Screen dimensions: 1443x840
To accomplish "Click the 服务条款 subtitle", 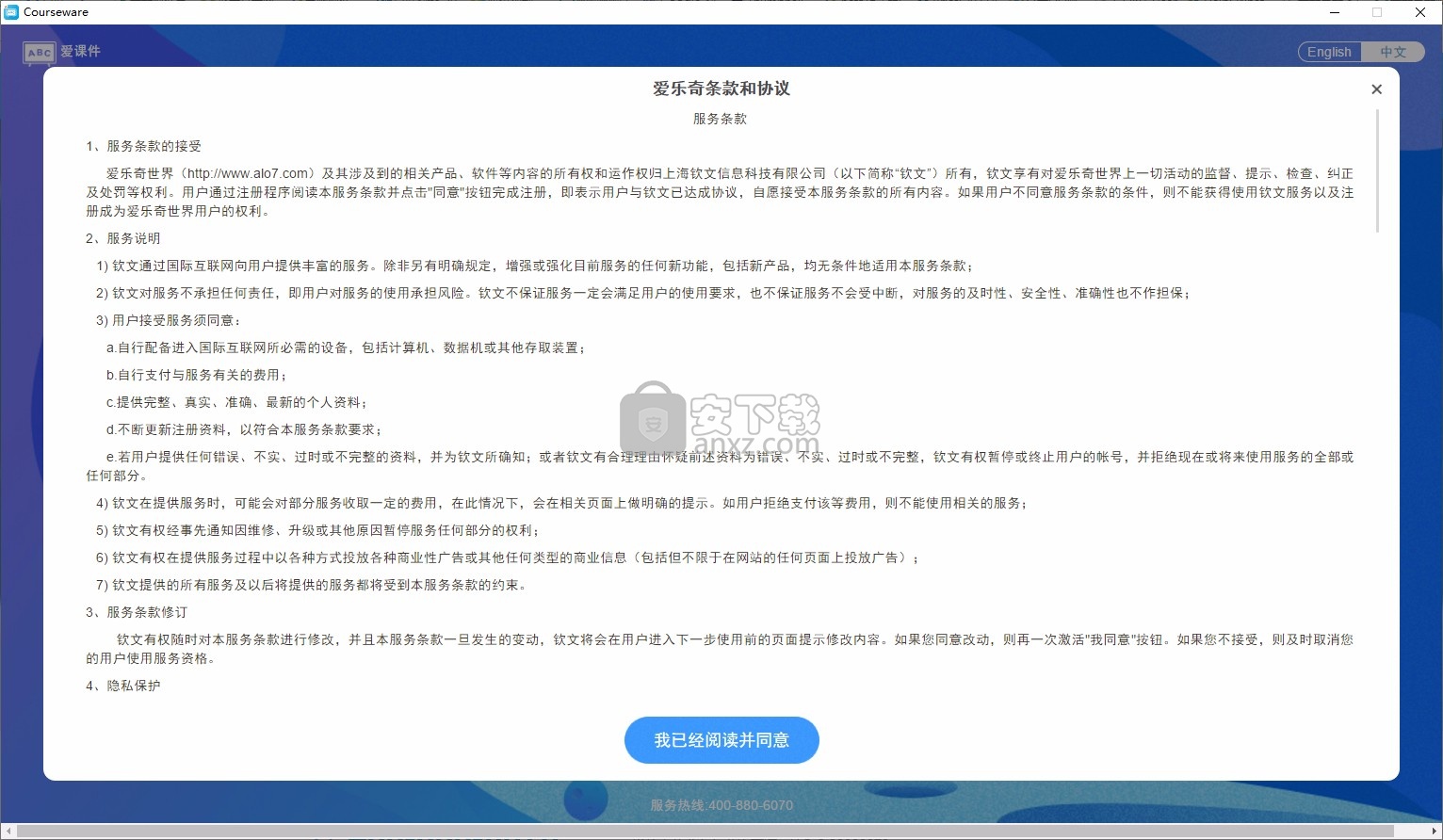I will 721,119.
